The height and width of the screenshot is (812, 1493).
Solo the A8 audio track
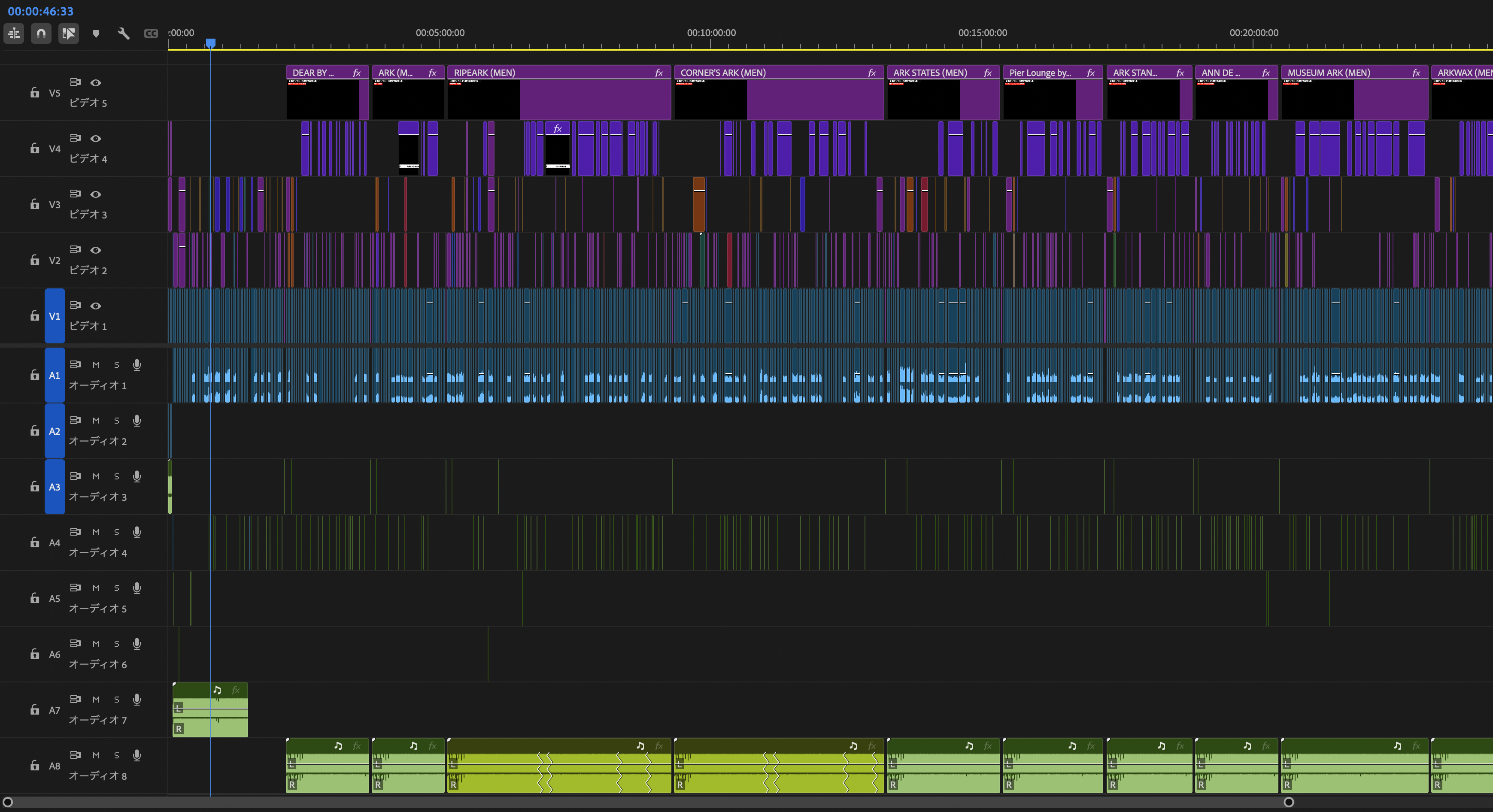point(116,755)
